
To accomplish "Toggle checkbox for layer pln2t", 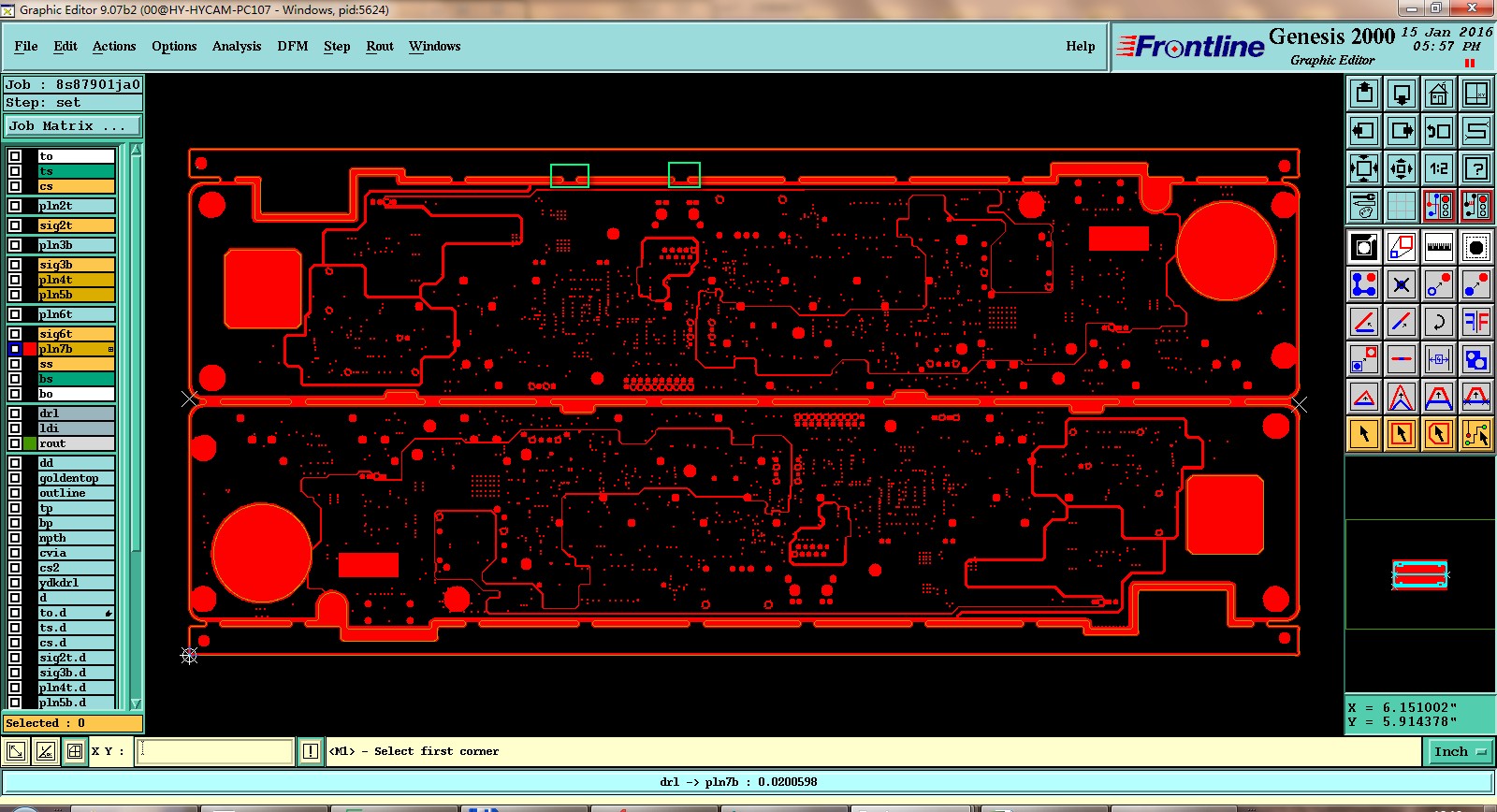I will click(x=15, y=206).
